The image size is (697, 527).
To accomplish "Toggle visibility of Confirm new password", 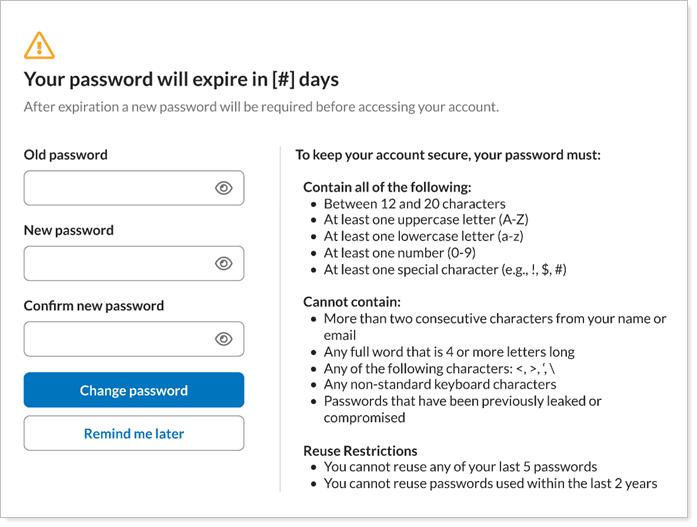I will (x=224, y=339).
